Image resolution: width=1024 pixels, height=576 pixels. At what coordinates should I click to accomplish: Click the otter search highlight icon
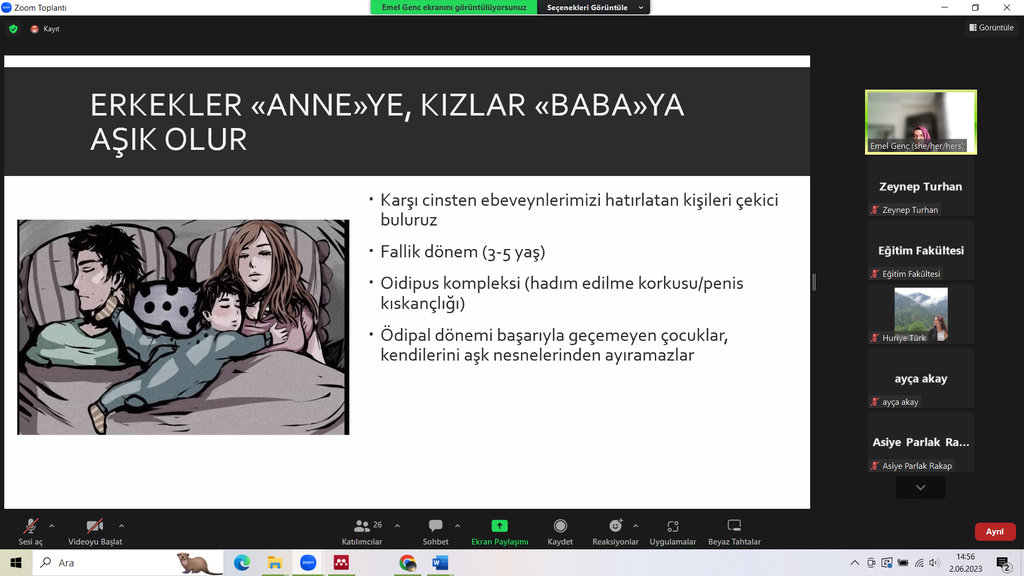(x=199, y=562)
